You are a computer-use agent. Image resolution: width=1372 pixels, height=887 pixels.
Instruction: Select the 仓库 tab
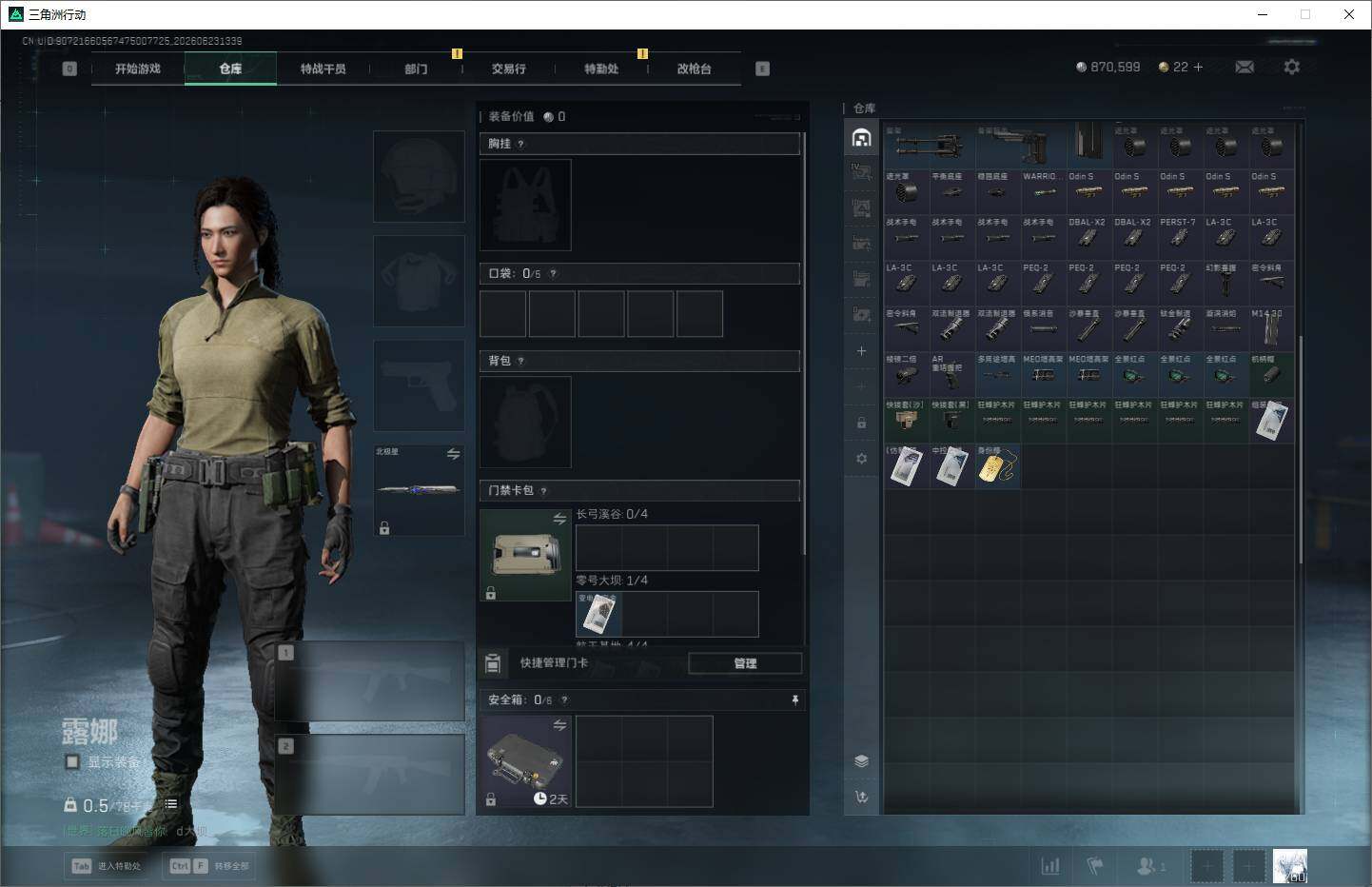[230, 69]
